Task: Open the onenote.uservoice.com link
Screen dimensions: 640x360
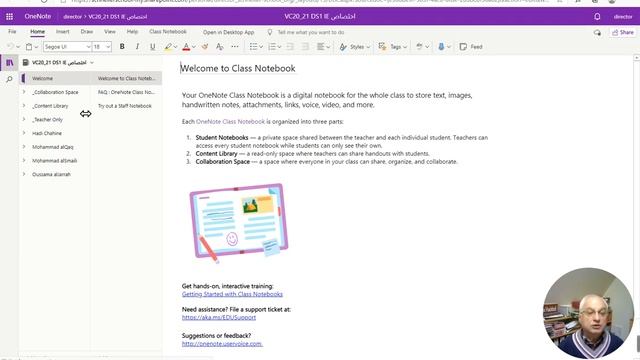Action: (222, 344)
